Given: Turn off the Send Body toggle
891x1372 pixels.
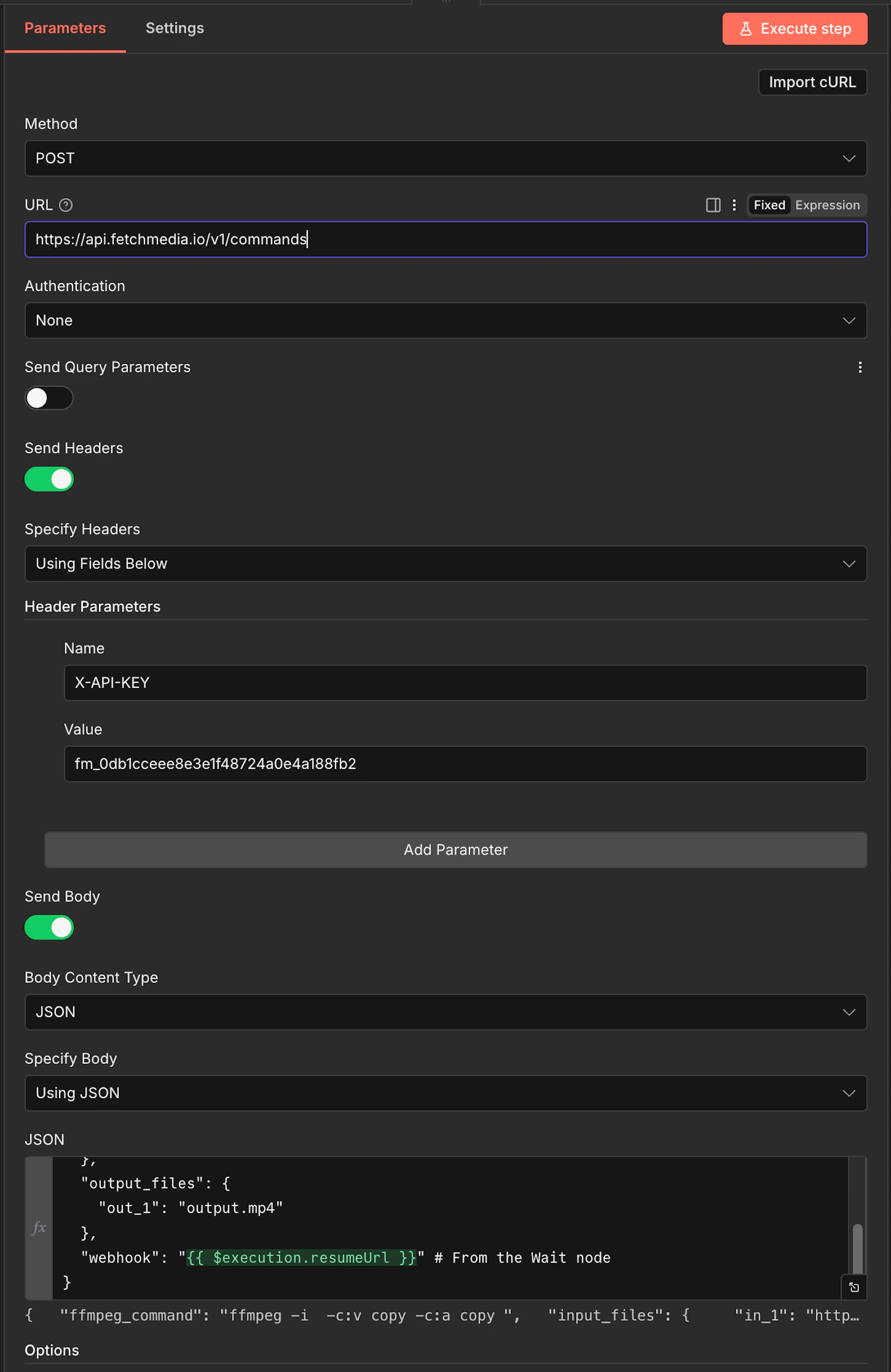Looking at the screenshot, I should click(49, 928).
